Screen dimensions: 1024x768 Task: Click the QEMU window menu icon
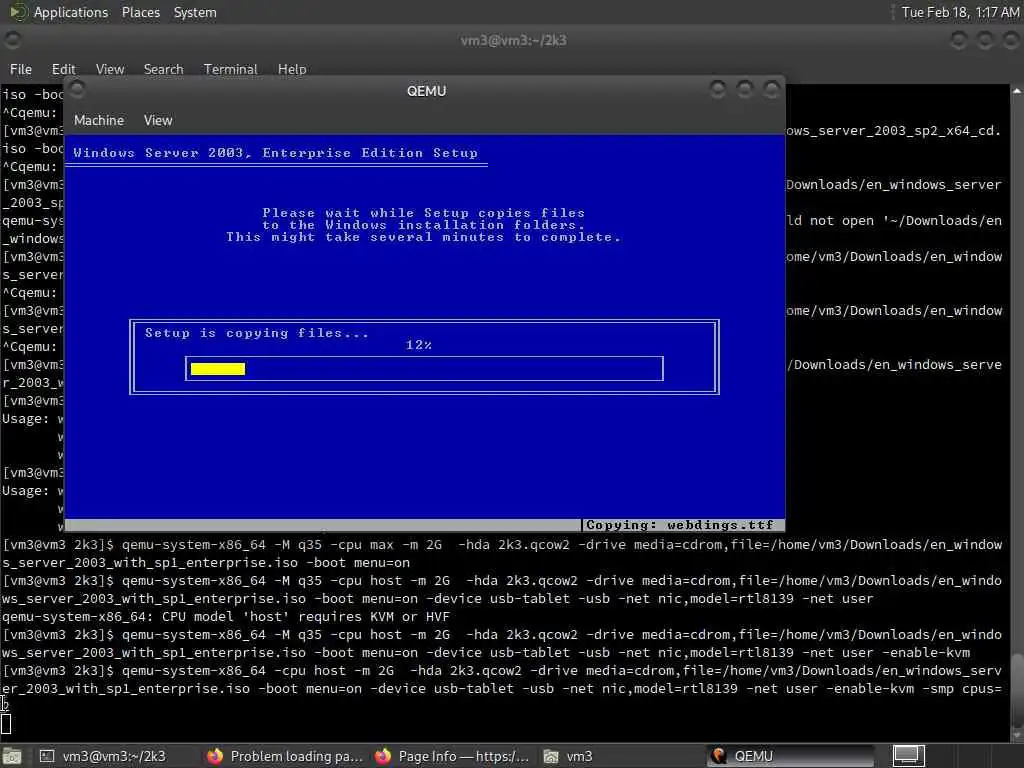tap(77, 89)
